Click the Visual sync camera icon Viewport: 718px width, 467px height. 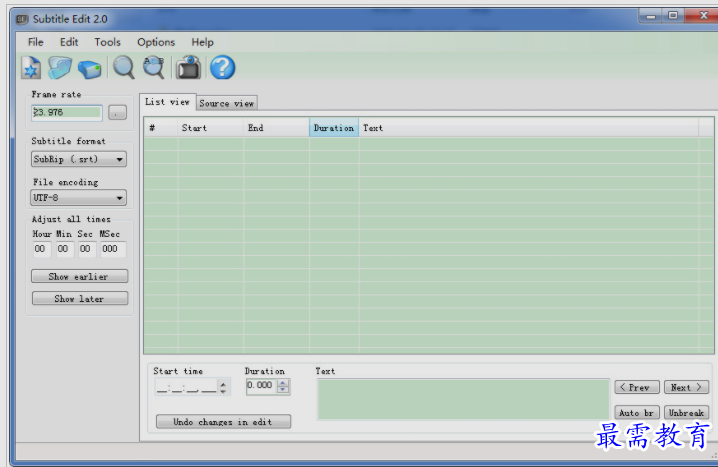point(188,68)
